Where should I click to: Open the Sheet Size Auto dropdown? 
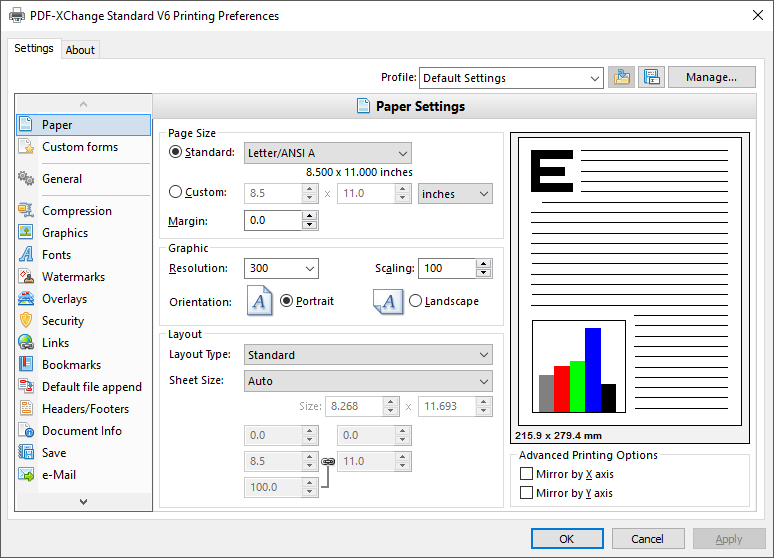click(368, 381)
